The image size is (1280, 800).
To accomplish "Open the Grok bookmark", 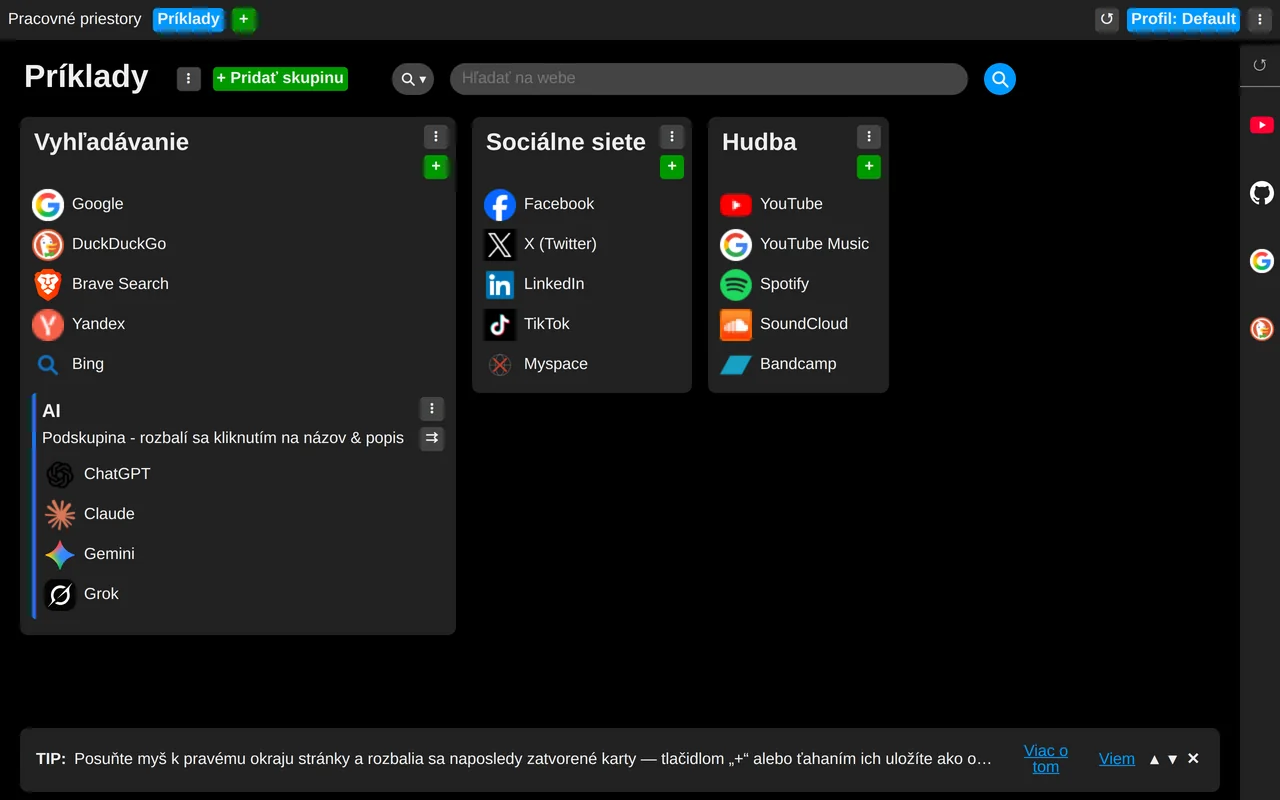I will 81,594.
